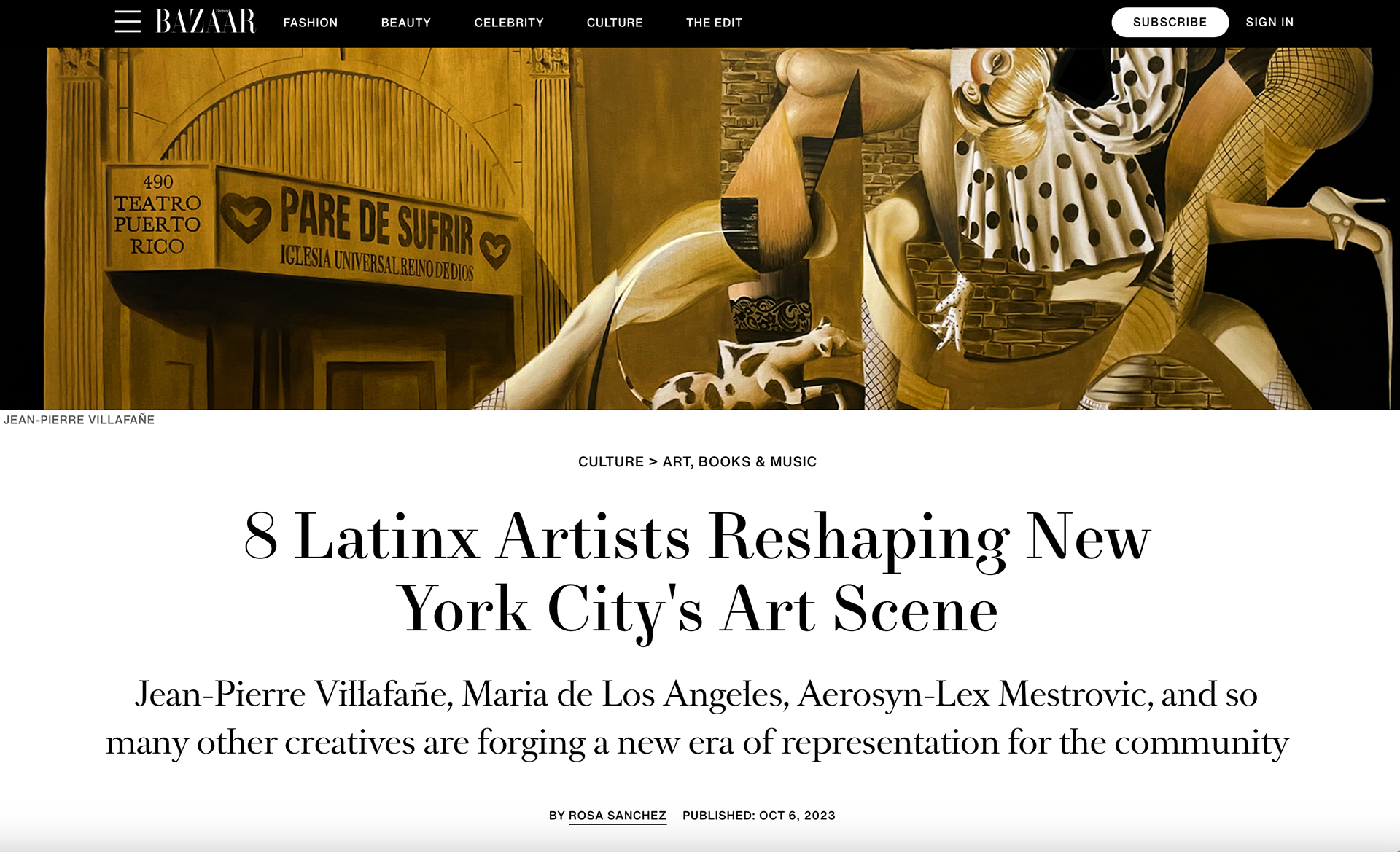
Task: Open the Fashion section
Action: (x=311, y=23)
